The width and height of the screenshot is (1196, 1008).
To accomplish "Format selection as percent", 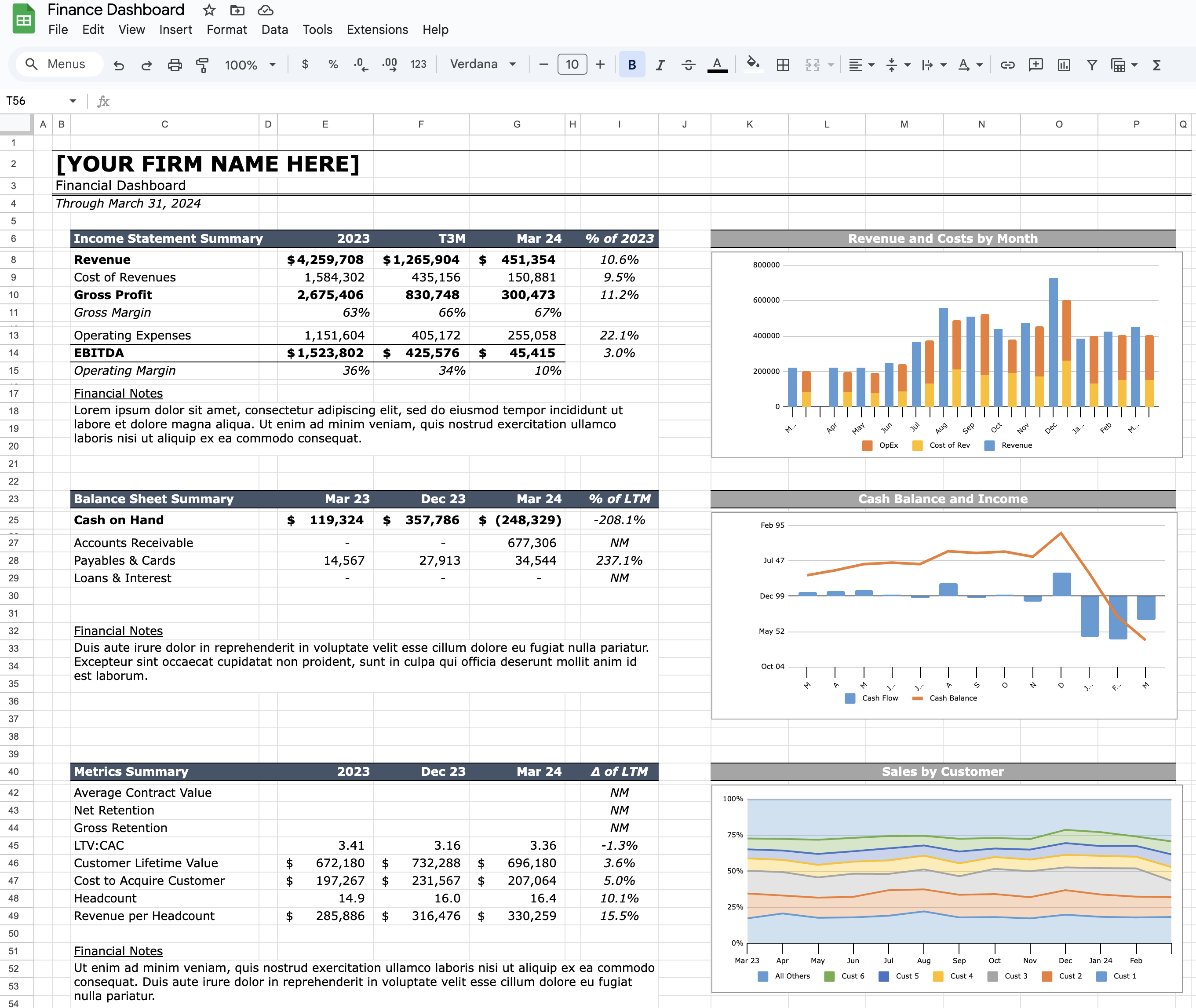I will 332,65.
